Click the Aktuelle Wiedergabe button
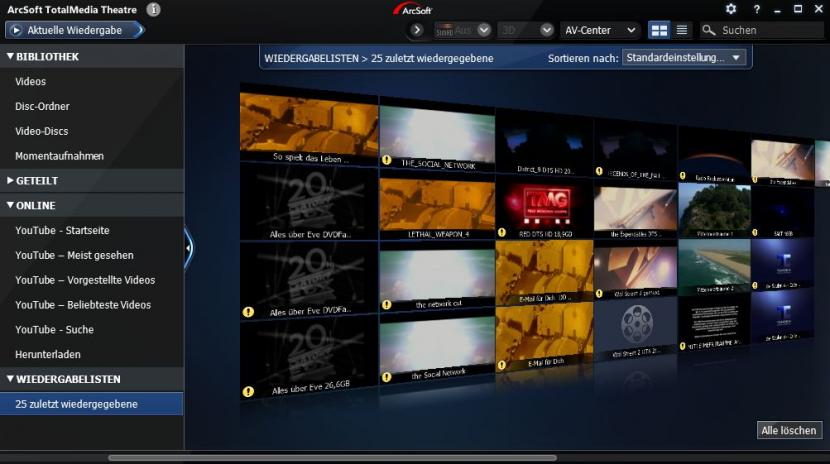 point(75,30)
